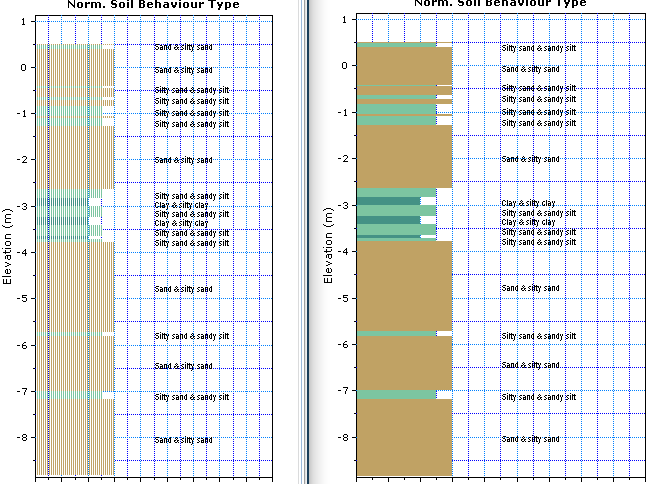Click elevation tick -5 on the right chart
Screen dimensions: 654x484
click(343, 298)
